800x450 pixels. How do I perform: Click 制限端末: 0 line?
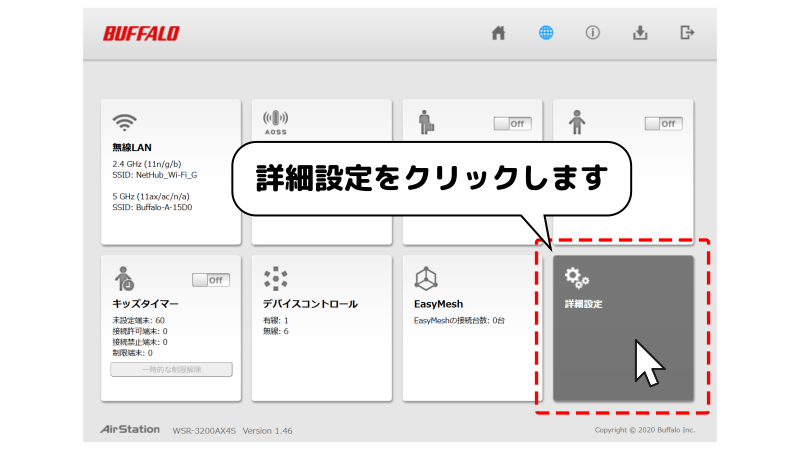click(x=132, y=353)
